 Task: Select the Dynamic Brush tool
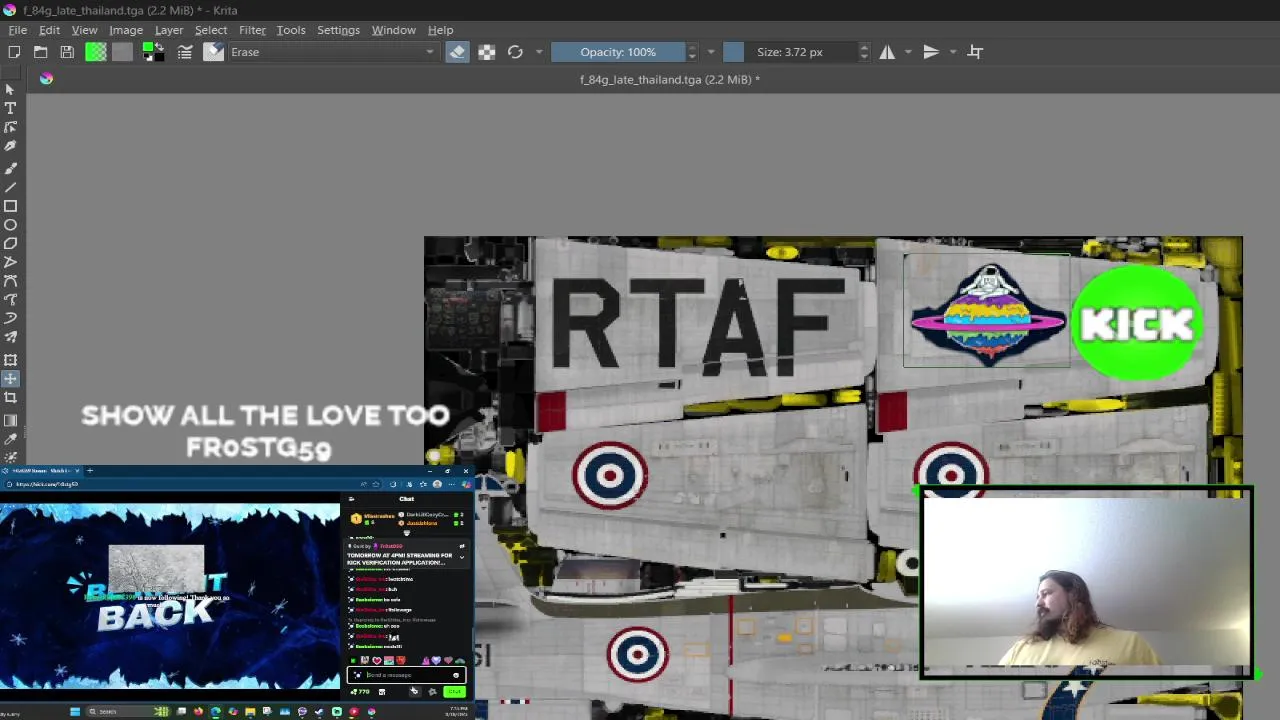point(10,319)
